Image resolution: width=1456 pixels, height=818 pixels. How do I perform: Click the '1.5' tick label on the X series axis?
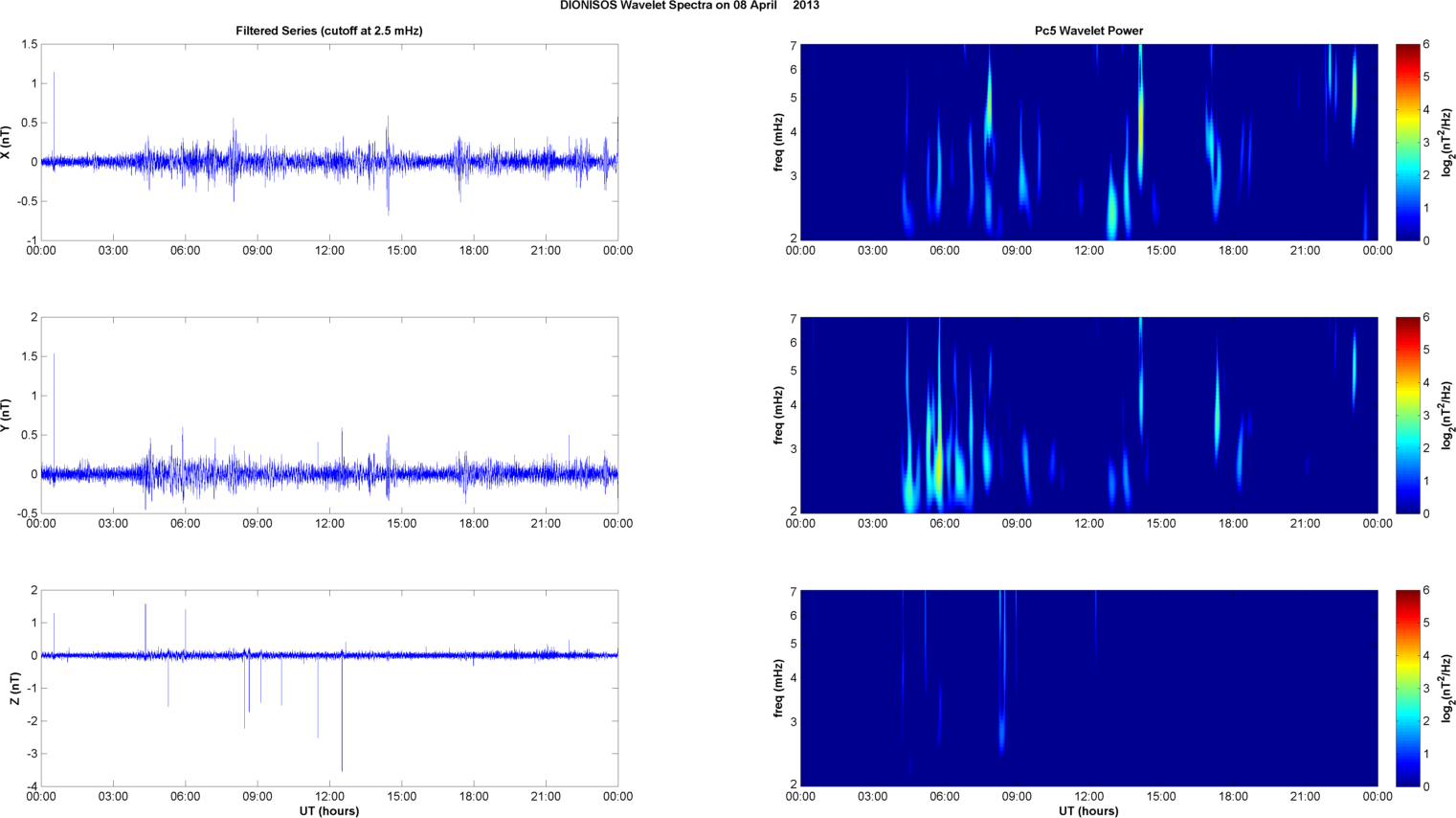[29, 44]
